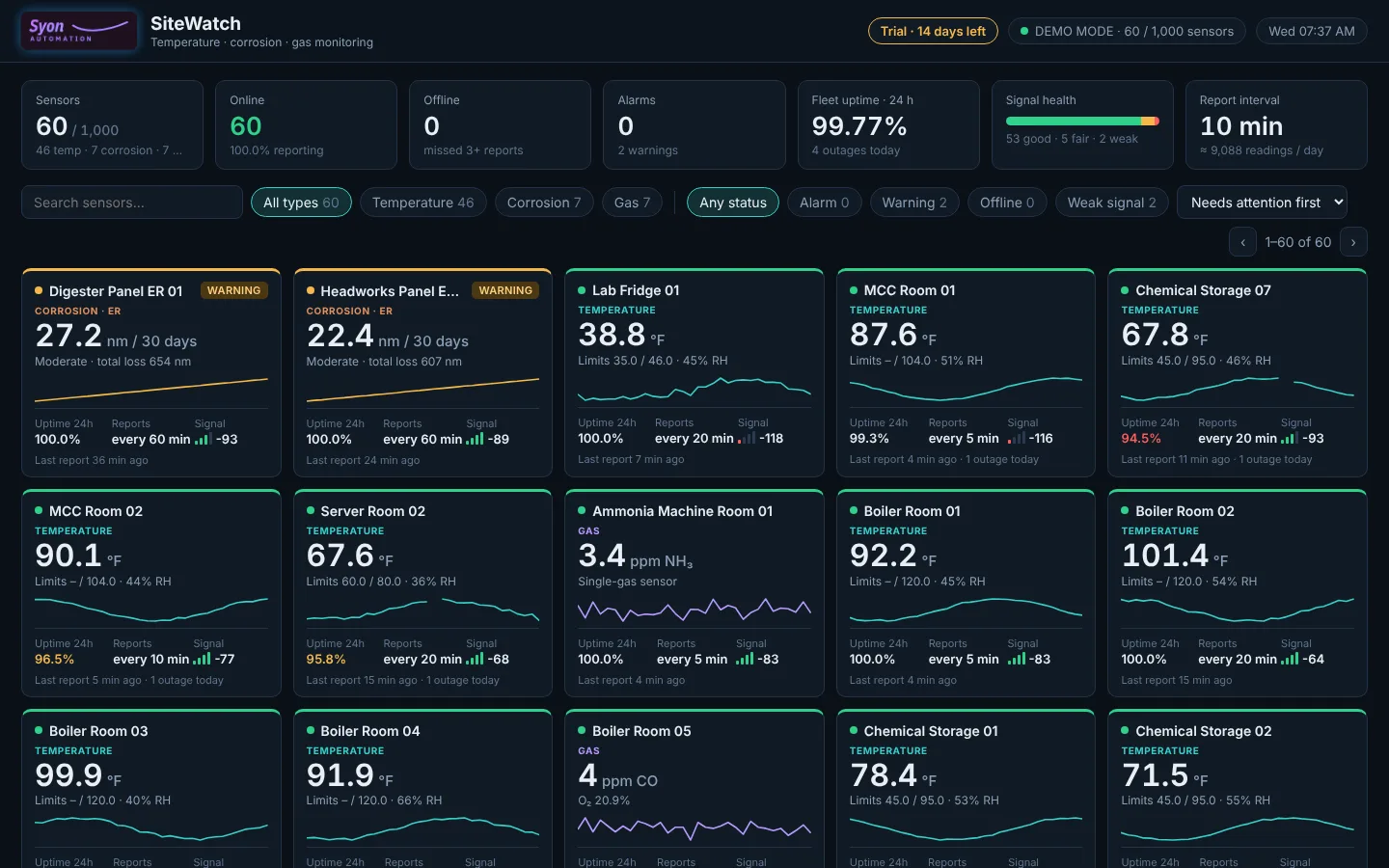
Task: Show only Weak signal sensors
Action: tap(1111, 203)
